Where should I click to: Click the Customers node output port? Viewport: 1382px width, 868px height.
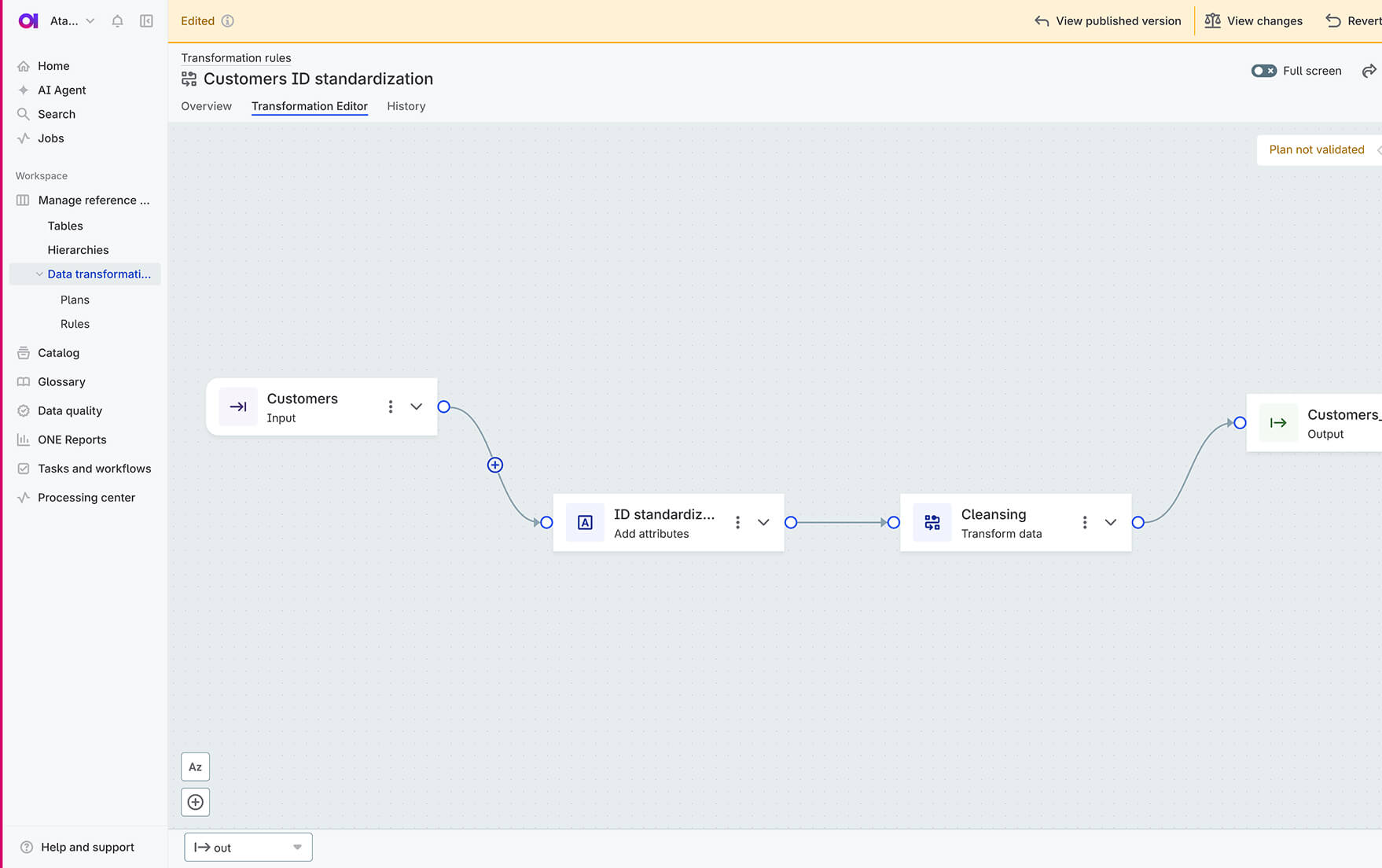click(x=444, y=406)
